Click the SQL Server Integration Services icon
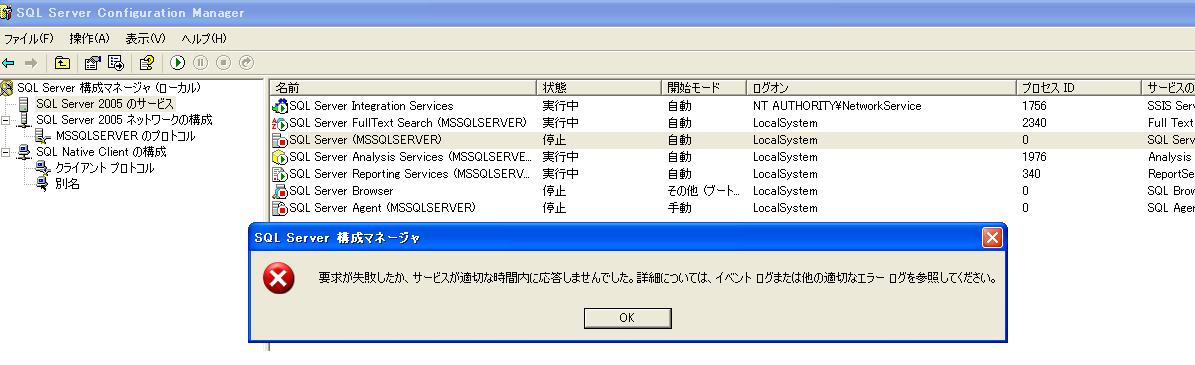This screenshot has width=1195, height=365. 280,106
